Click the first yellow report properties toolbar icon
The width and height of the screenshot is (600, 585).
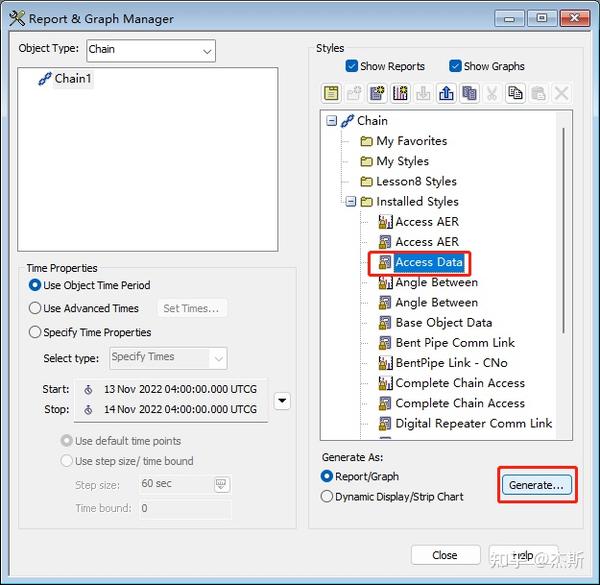pos(331,93)
